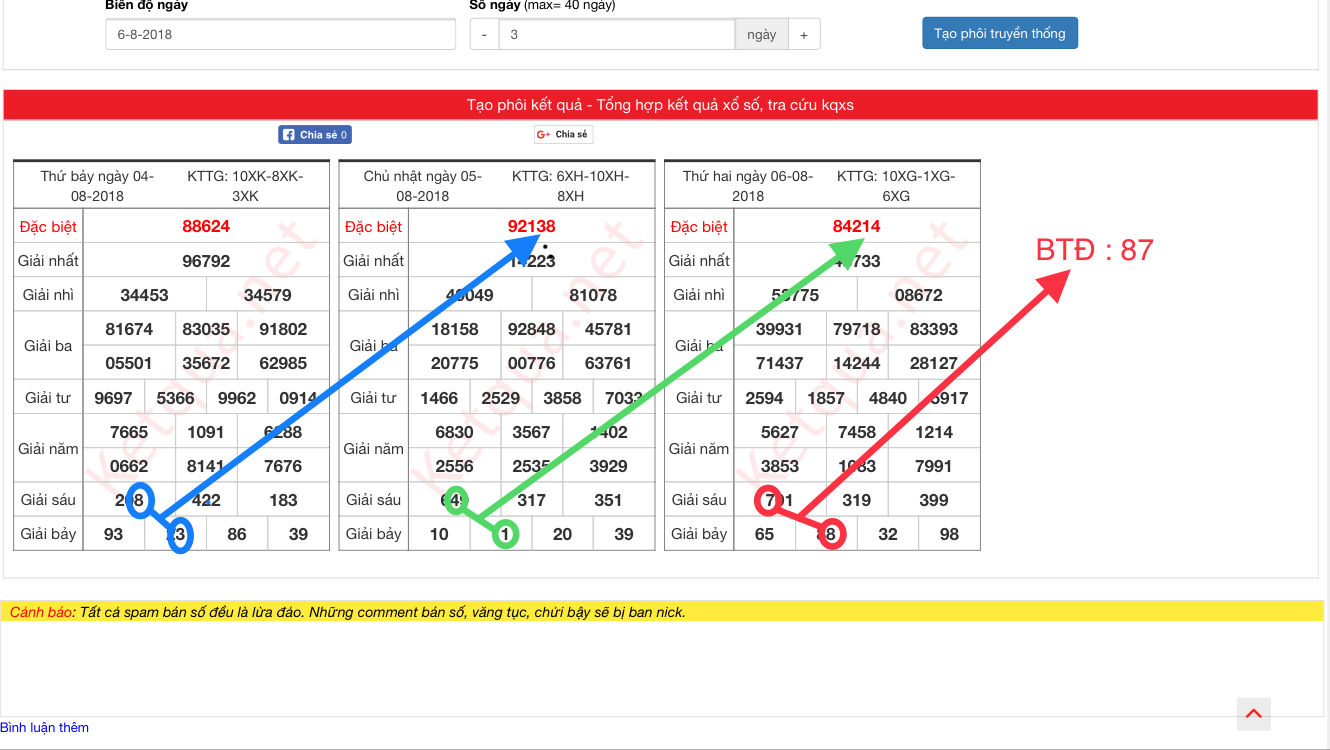This screenshot has height=750, width=1330.
Task: Click seventh prize number 65
Action: click(x=764, y=534)
